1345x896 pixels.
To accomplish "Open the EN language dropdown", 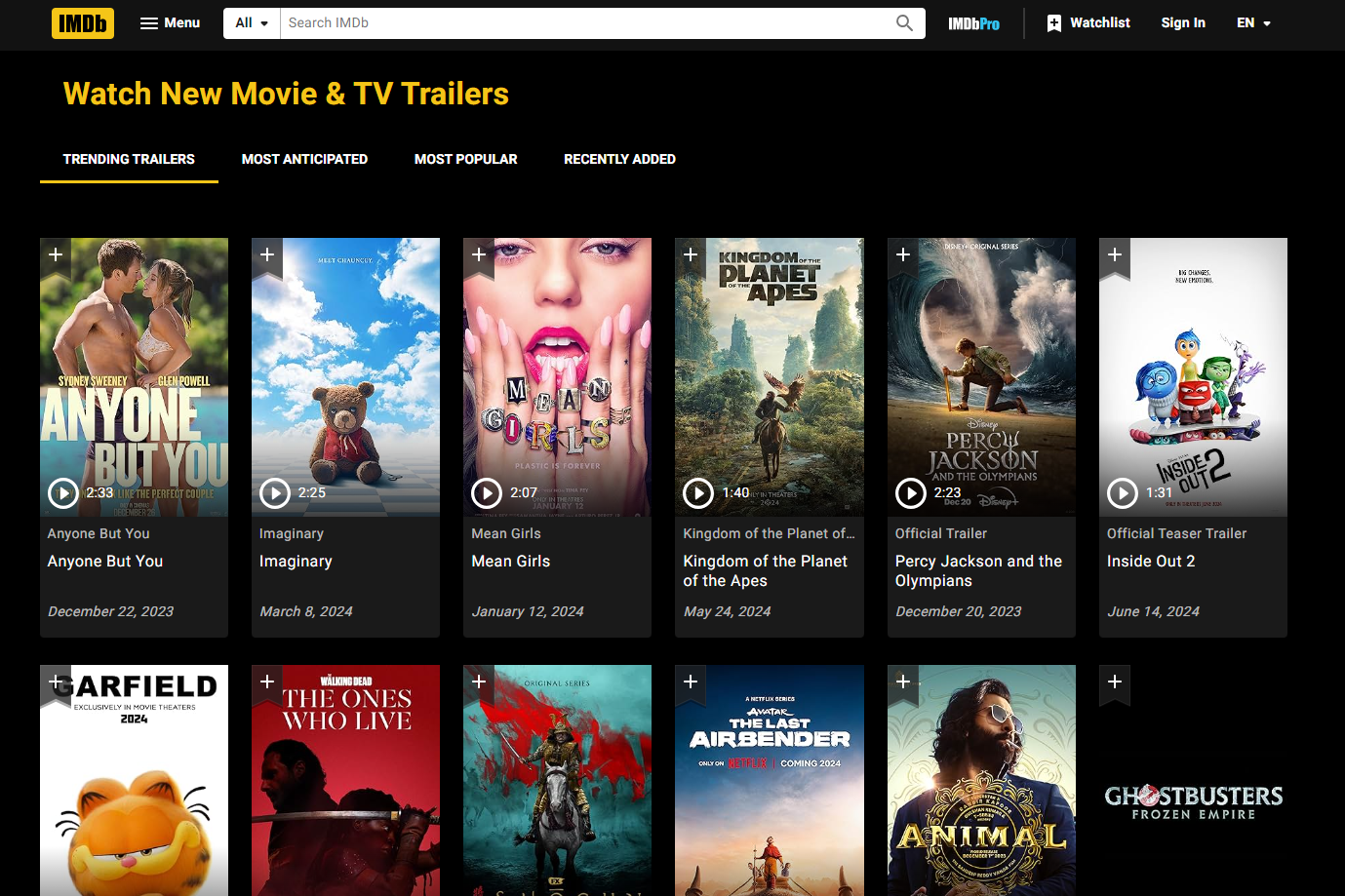I will coord(1253,22).
